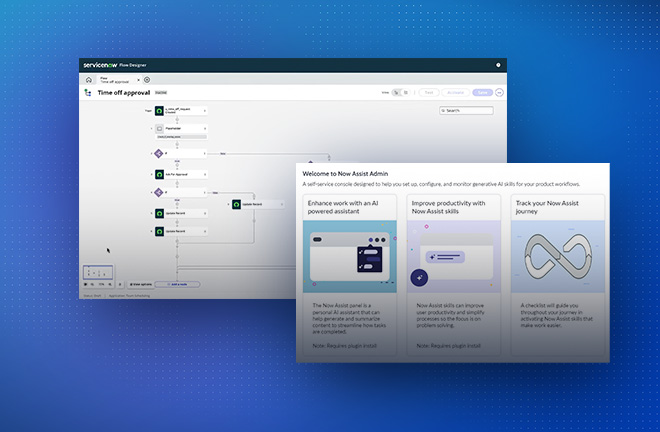Image resolution: width=660 pixels, height=432 pixels.
Task: Click the ServiceNow logo in the header
Action: pyautogui.click(x=100, y=65)
